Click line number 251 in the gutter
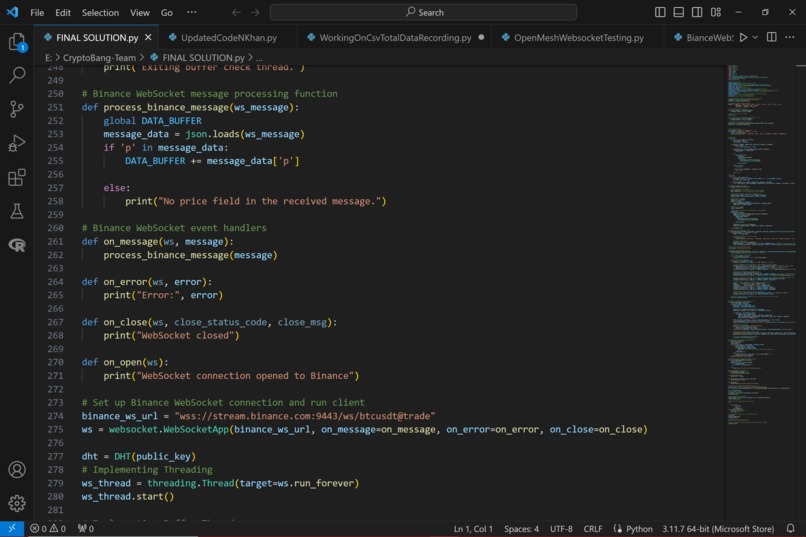Image resolution: width=806 pixels, height=537 pixels. [x=56, y=107]
